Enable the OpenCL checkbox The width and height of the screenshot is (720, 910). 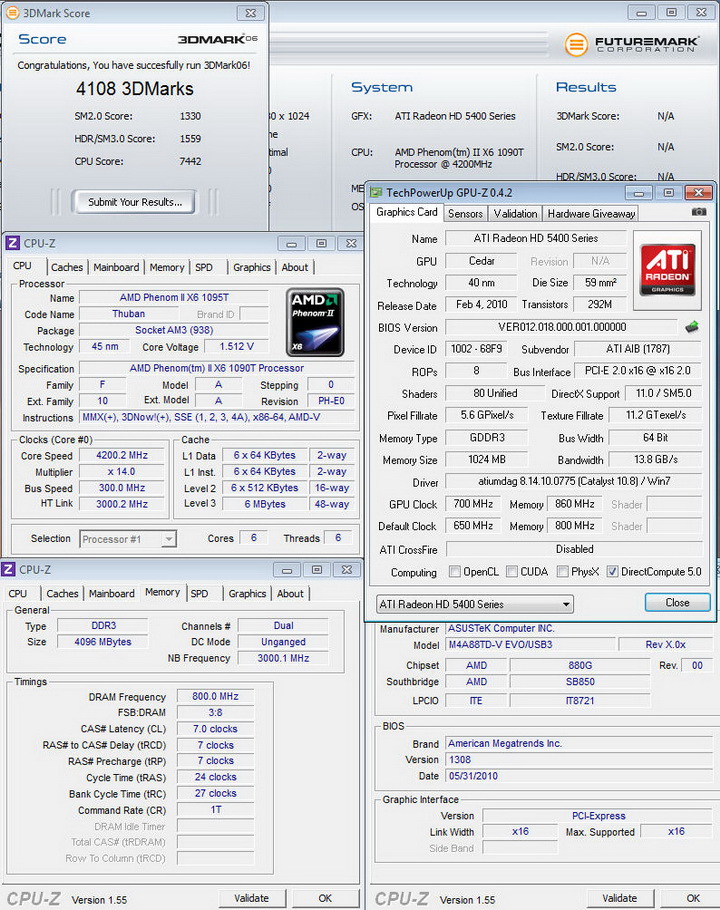tap(455, 572)
